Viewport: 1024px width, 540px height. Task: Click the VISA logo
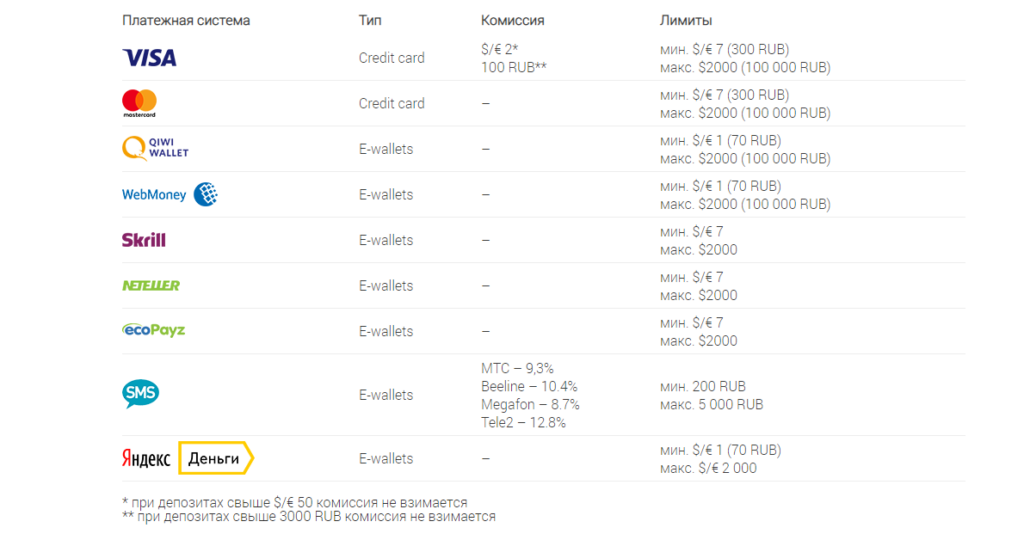point(149,58)
